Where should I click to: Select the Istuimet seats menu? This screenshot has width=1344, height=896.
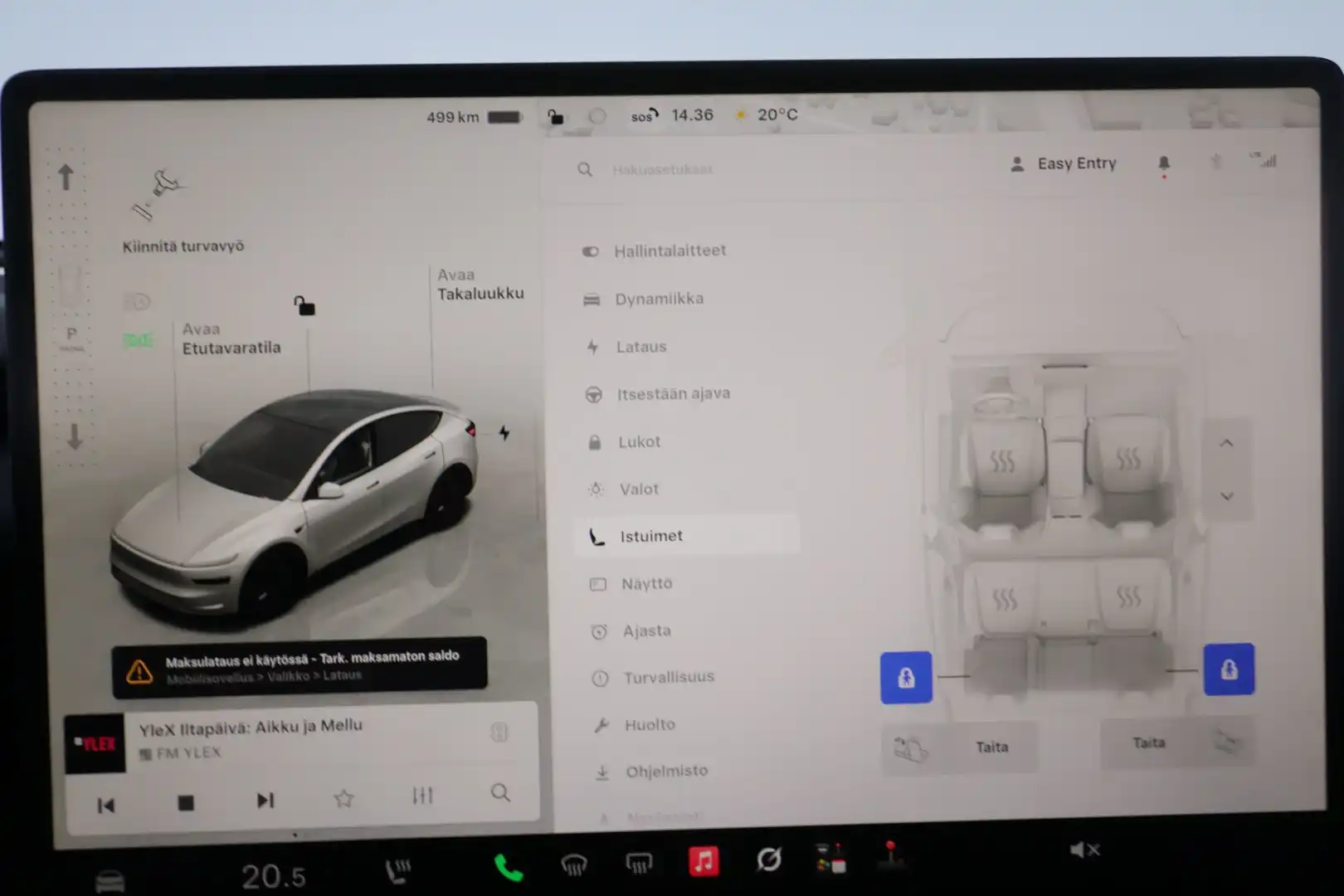[687, 536]
